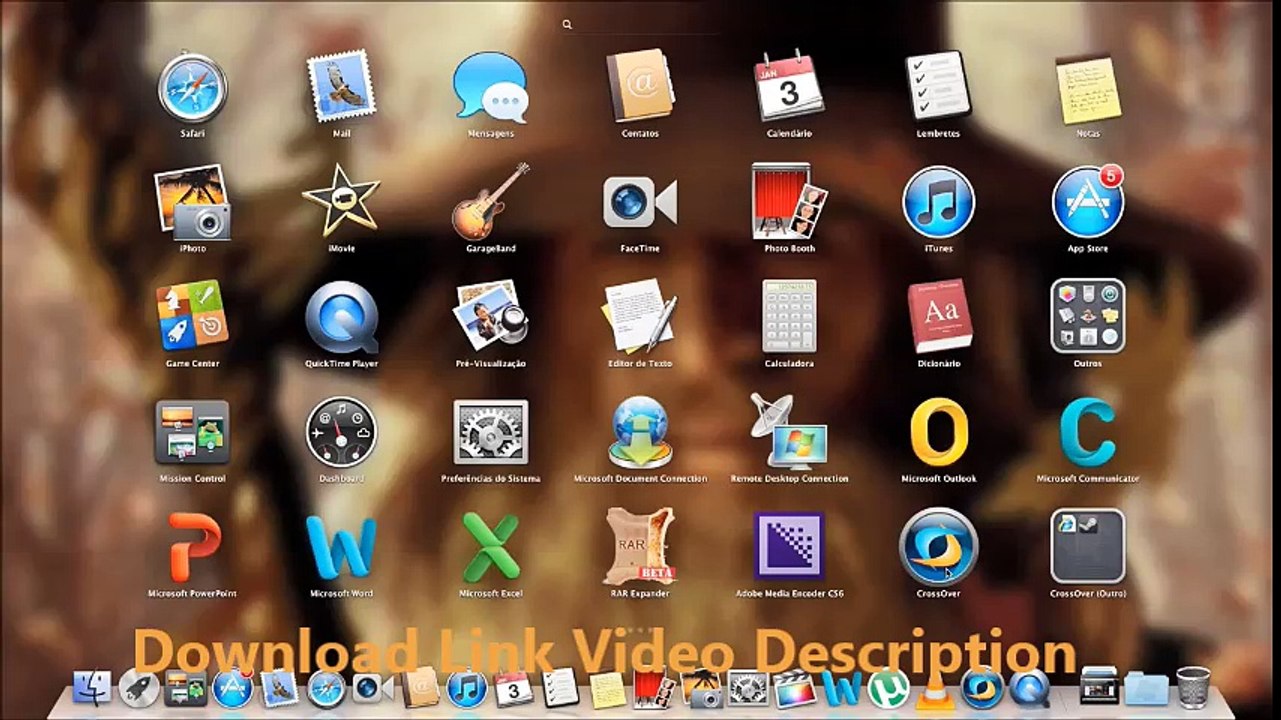
Task: Open the Outros folder
Action: pyautogui.click(x=1088, y=316)
